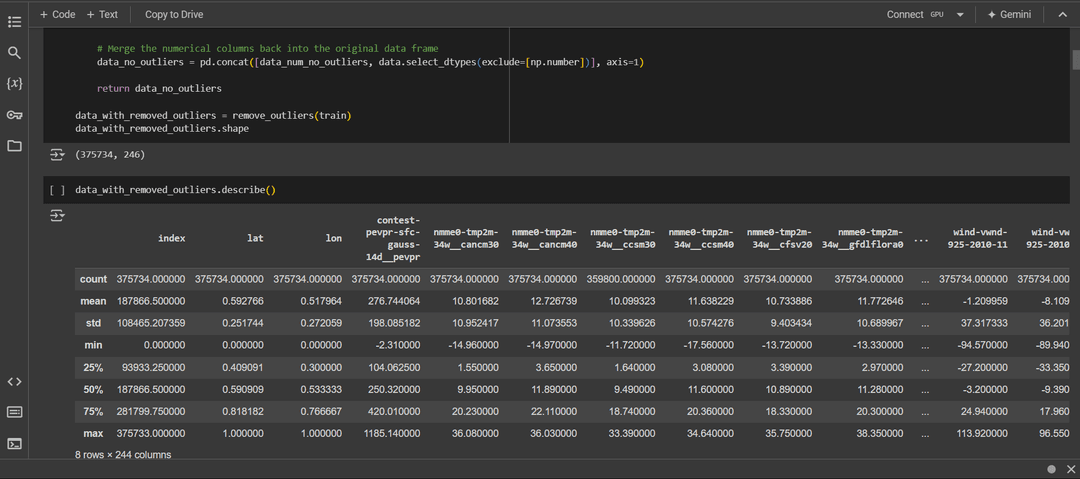Open Find and replace search icon

14,52
